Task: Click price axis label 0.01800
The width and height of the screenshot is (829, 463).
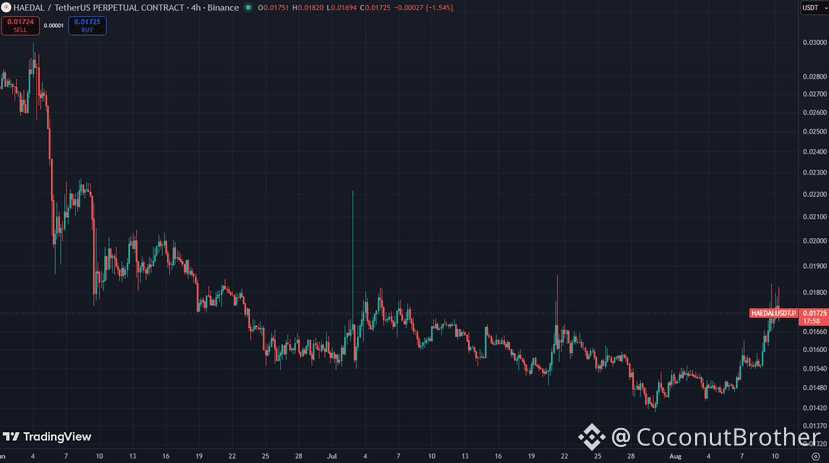Action: point(814,292)
